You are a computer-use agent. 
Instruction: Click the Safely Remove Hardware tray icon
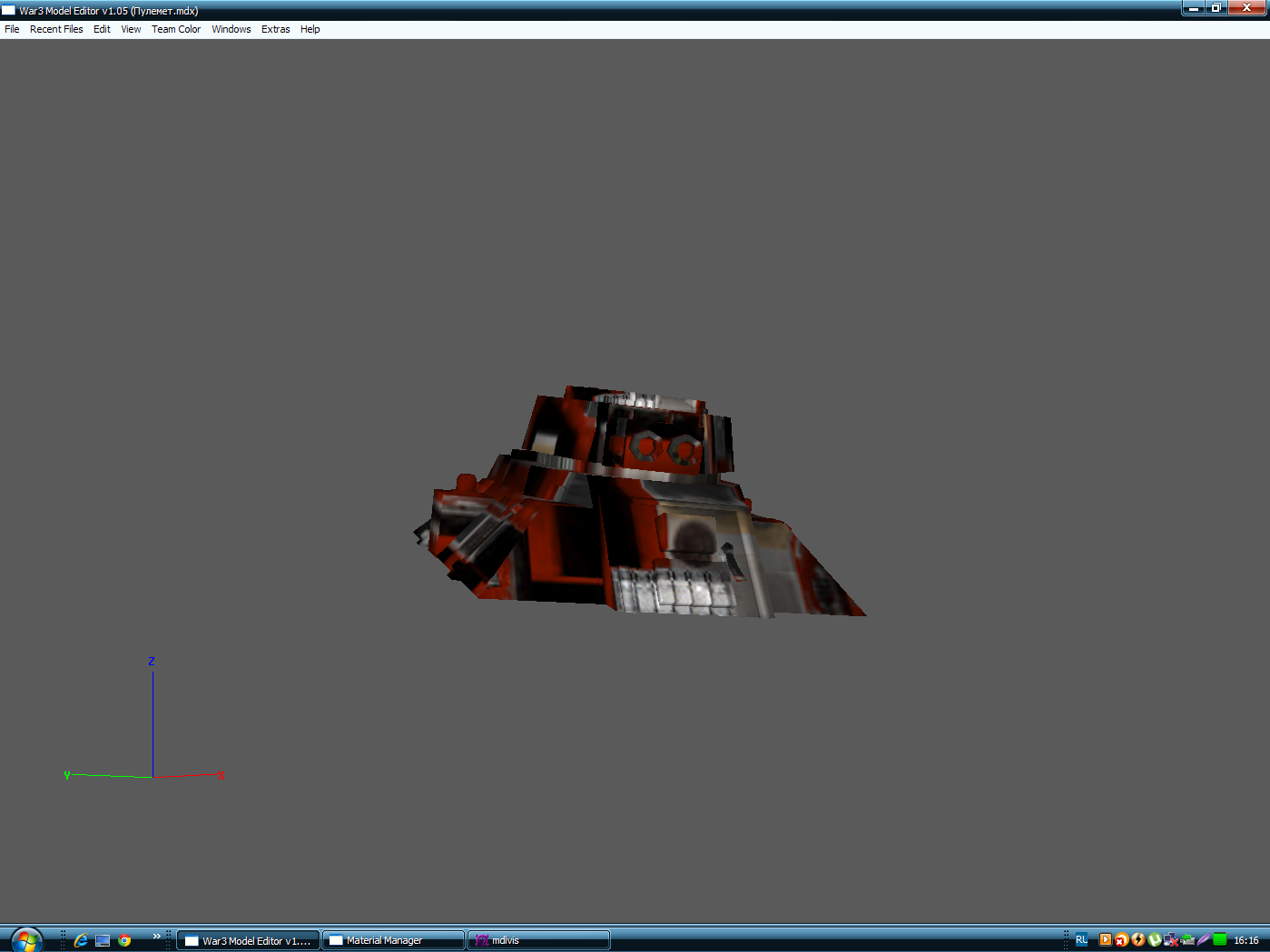click(1187, 940)
